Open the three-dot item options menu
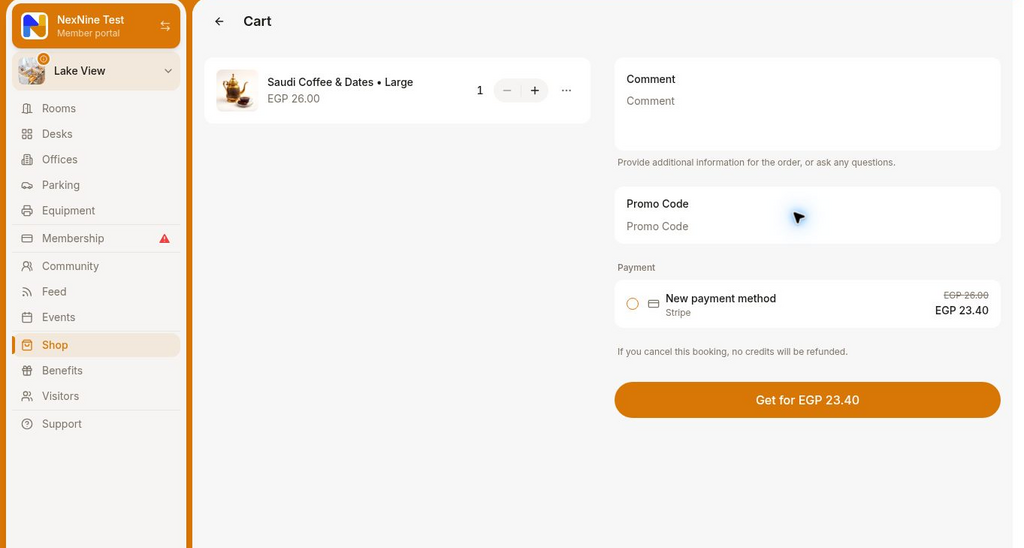Image resolution: width=1024 pixels, height=548 pixels. tap(566, 91)
